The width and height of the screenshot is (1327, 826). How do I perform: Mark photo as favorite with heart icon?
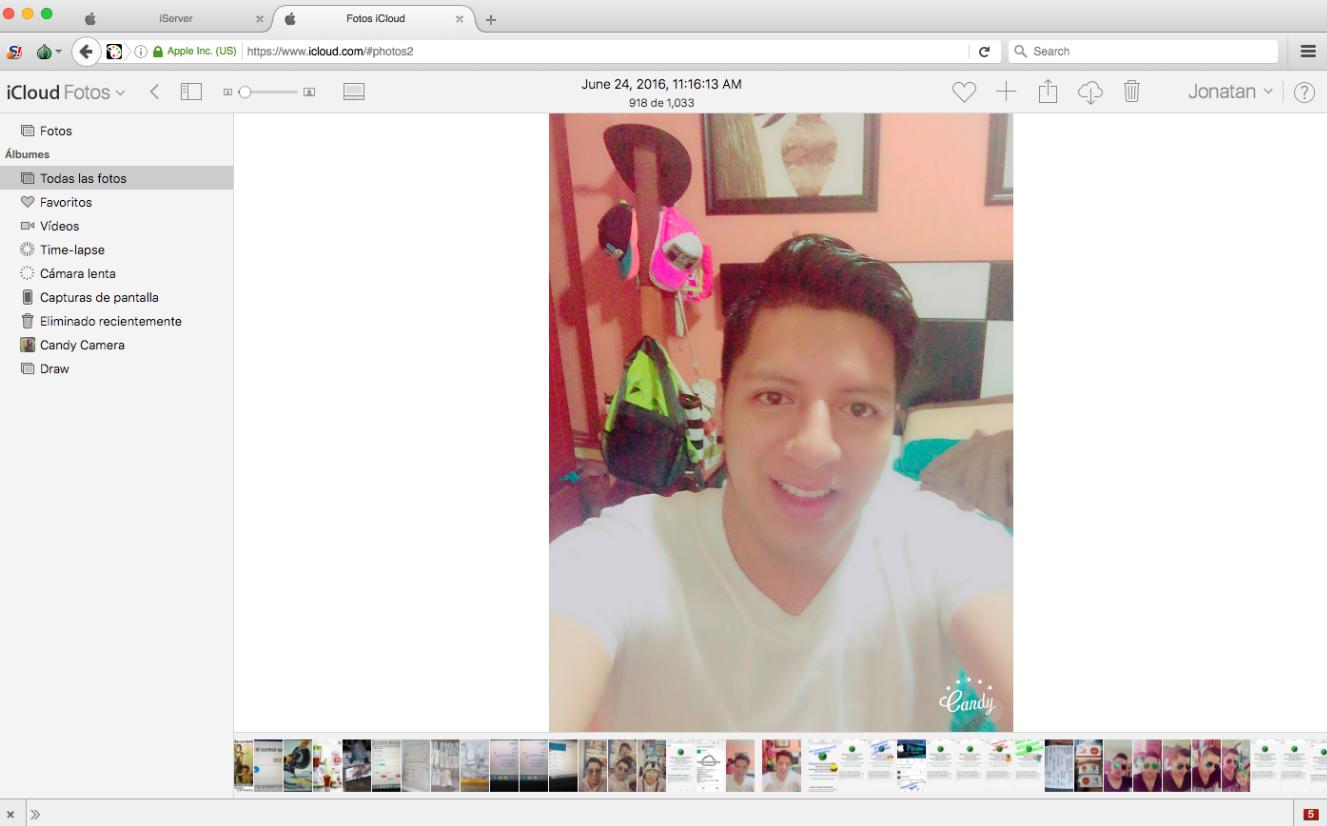coord(963,92)
